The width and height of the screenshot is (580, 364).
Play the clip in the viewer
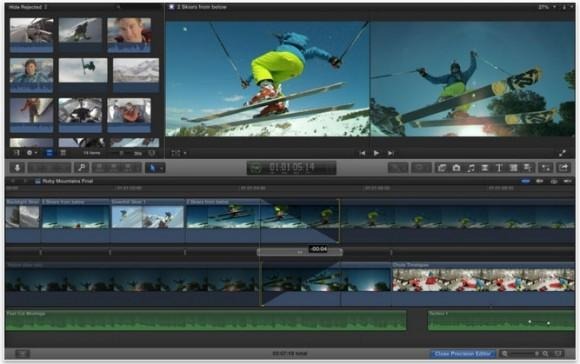tap(376, 153)
